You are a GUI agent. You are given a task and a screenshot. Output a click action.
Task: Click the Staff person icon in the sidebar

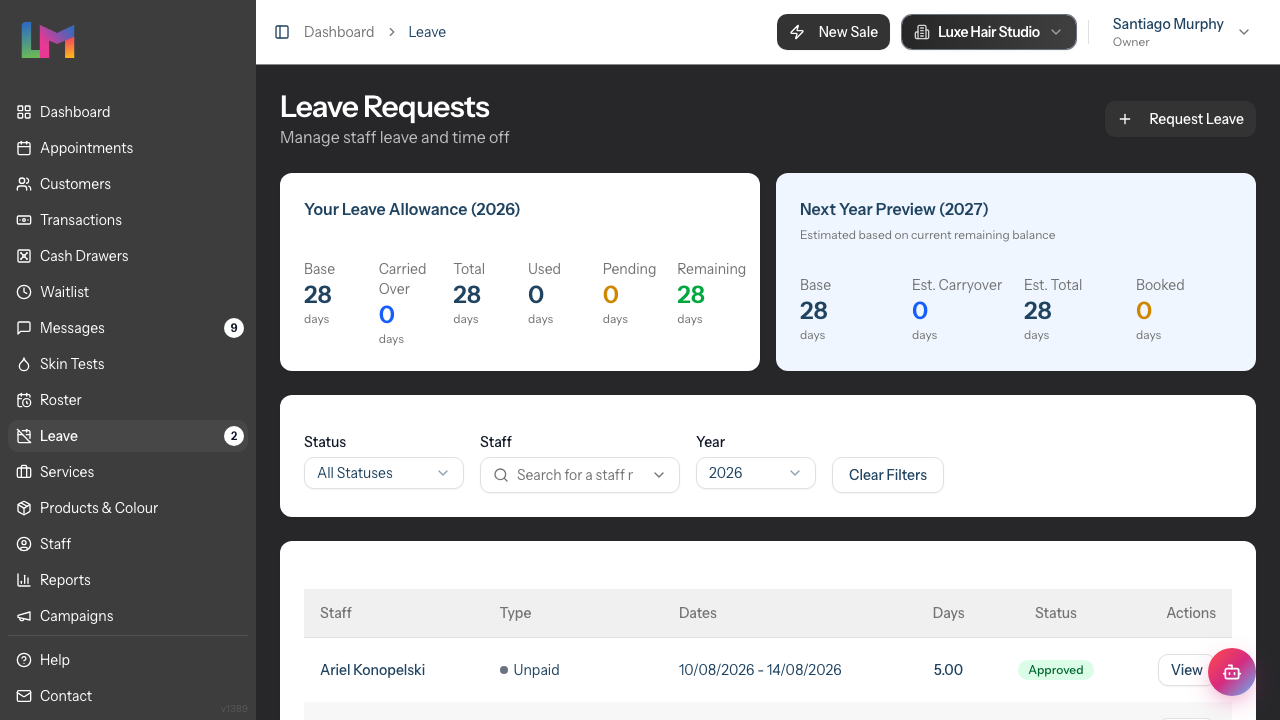[24, 544]
